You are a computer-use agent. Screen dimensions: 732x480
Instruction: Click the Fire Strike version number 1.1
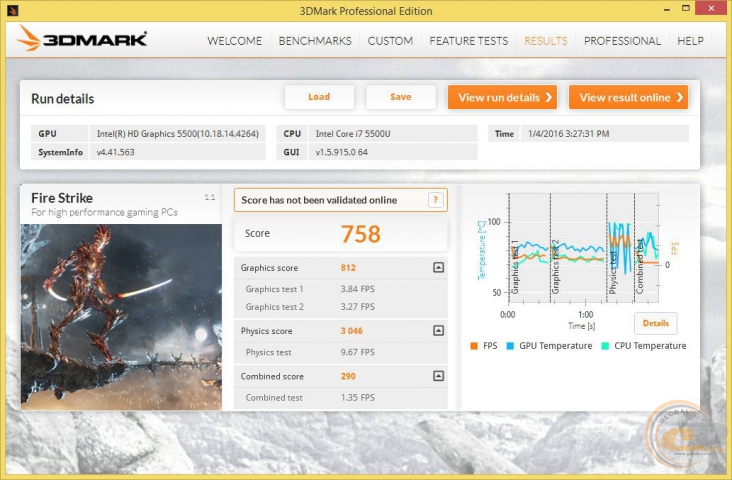click(x=210, y=198)
